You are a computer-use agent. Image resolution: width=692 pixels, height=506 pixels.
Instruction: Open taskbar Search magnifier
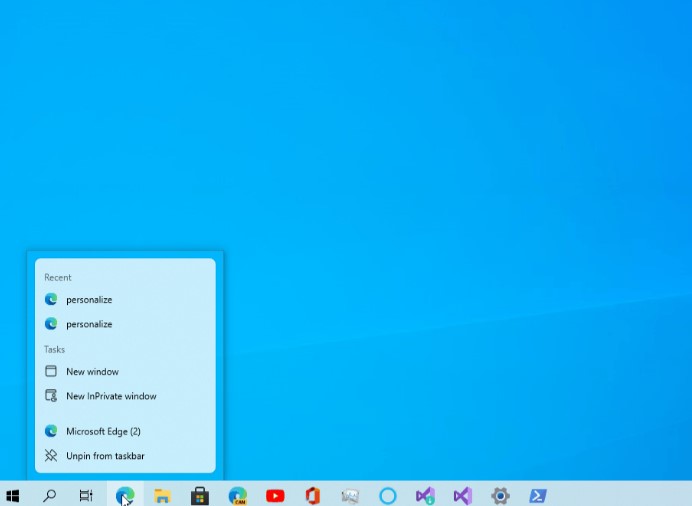pos(49,495)
